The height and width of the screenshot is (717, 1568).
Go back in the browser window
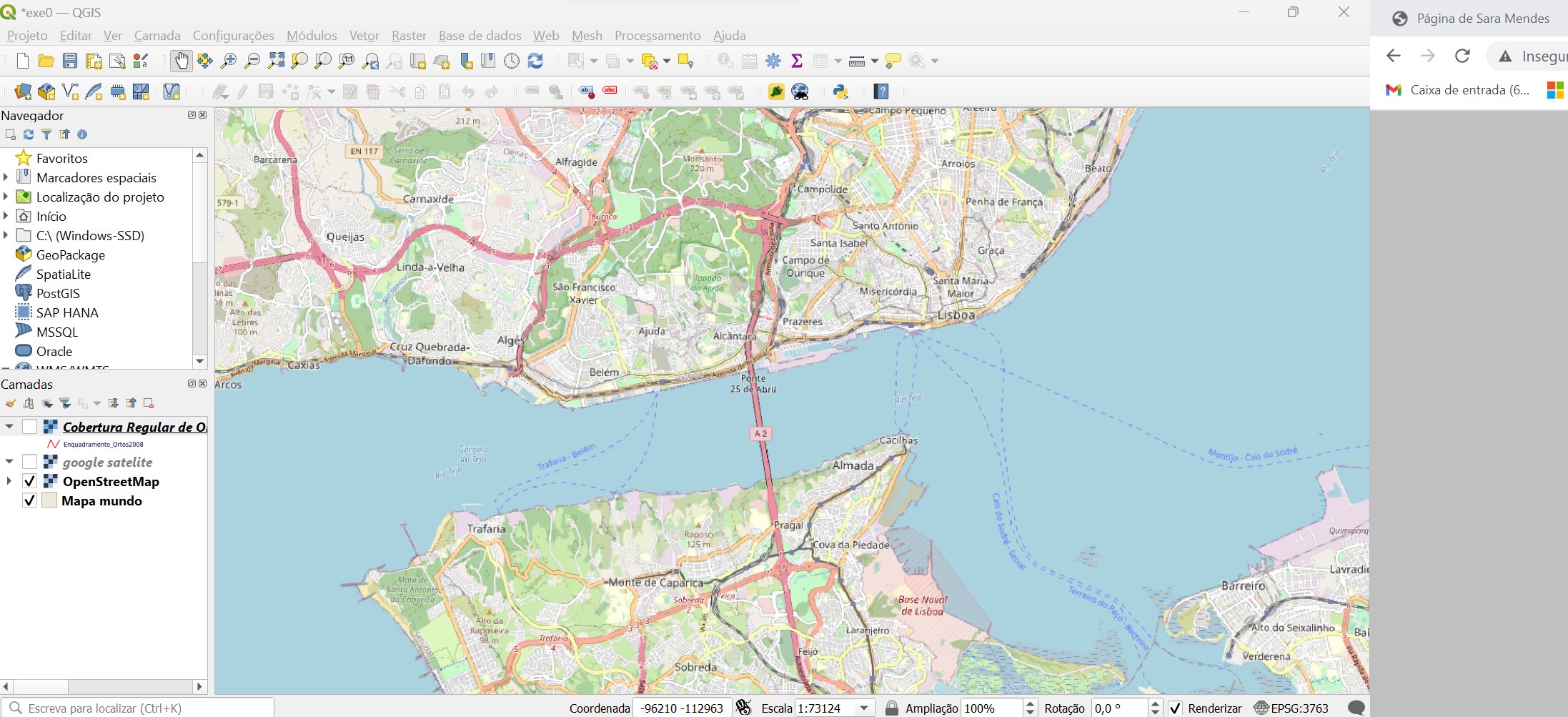coord(1393,56)
